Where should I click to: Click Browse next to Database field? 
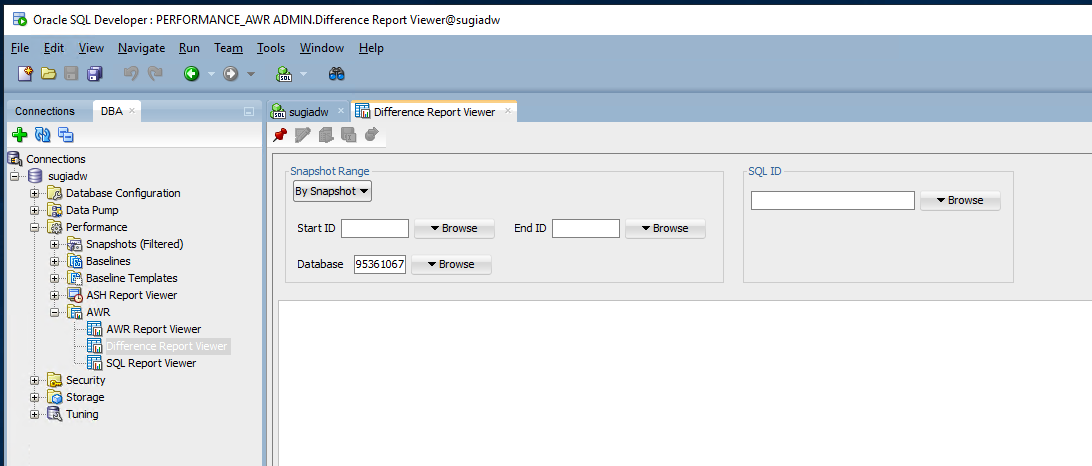tap(451, 265)
